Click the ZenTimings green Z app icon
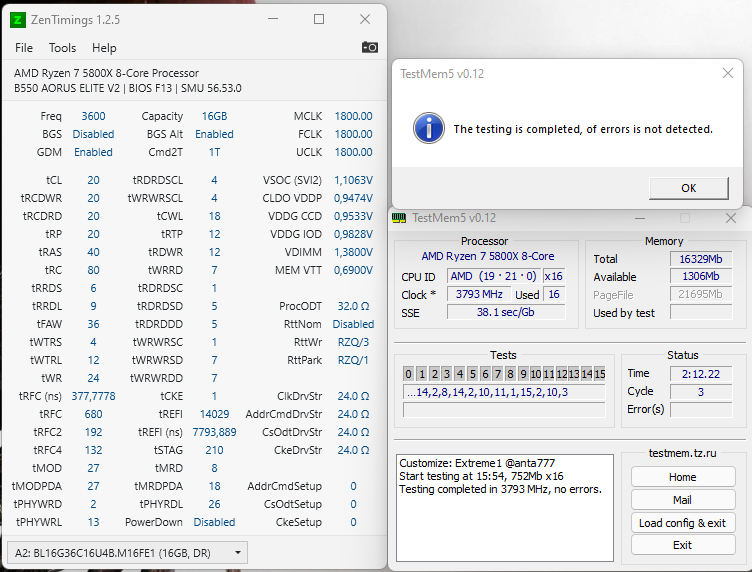This screenshot has width=752, height=572. coord(18,20)
